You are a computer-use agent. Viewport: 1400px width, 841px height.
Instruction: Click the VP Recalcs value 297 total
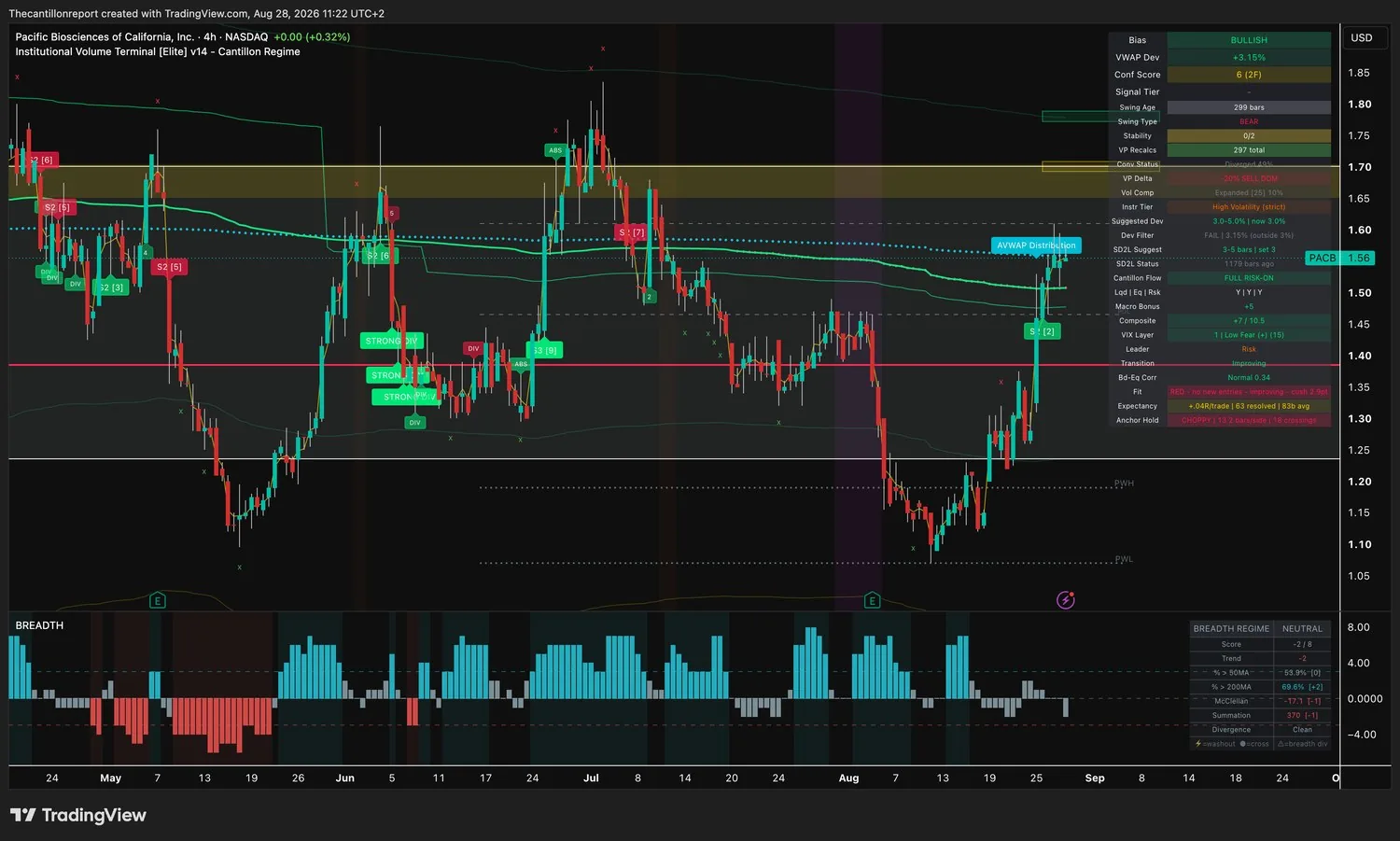[1249, 150]
